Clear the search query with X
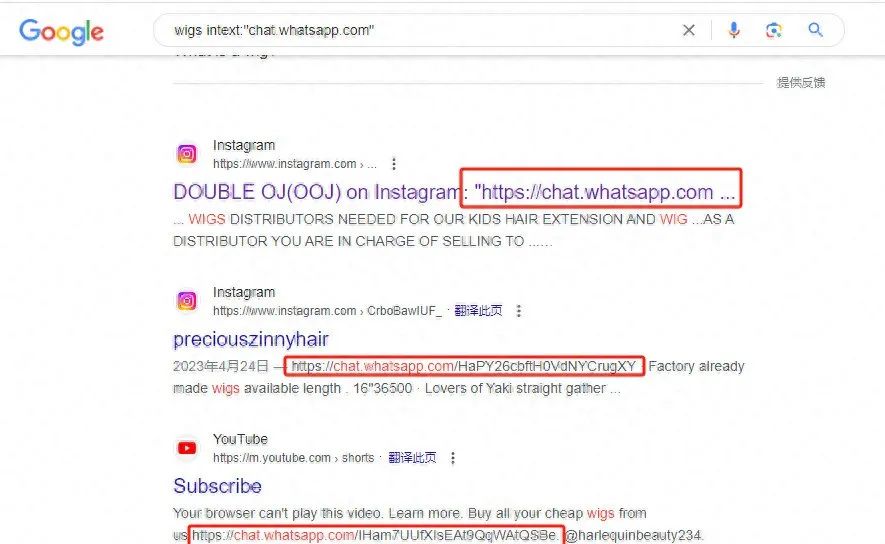The width and height of the screenshot is (885, 544). click(x=689, y=30)
